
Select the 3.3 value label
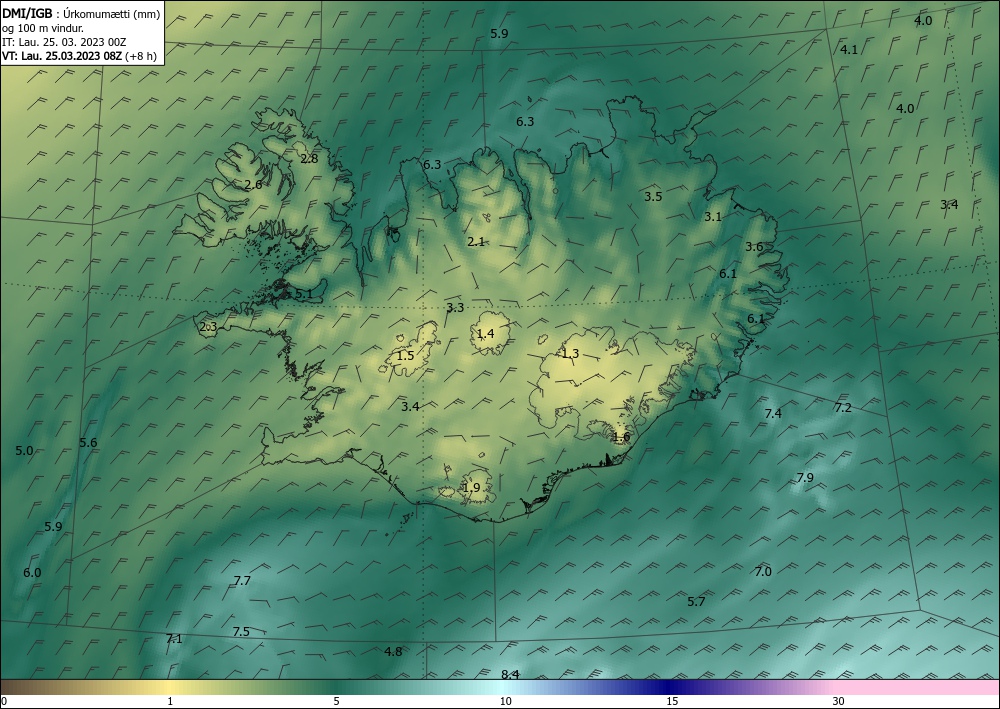[x=455, y=308]
